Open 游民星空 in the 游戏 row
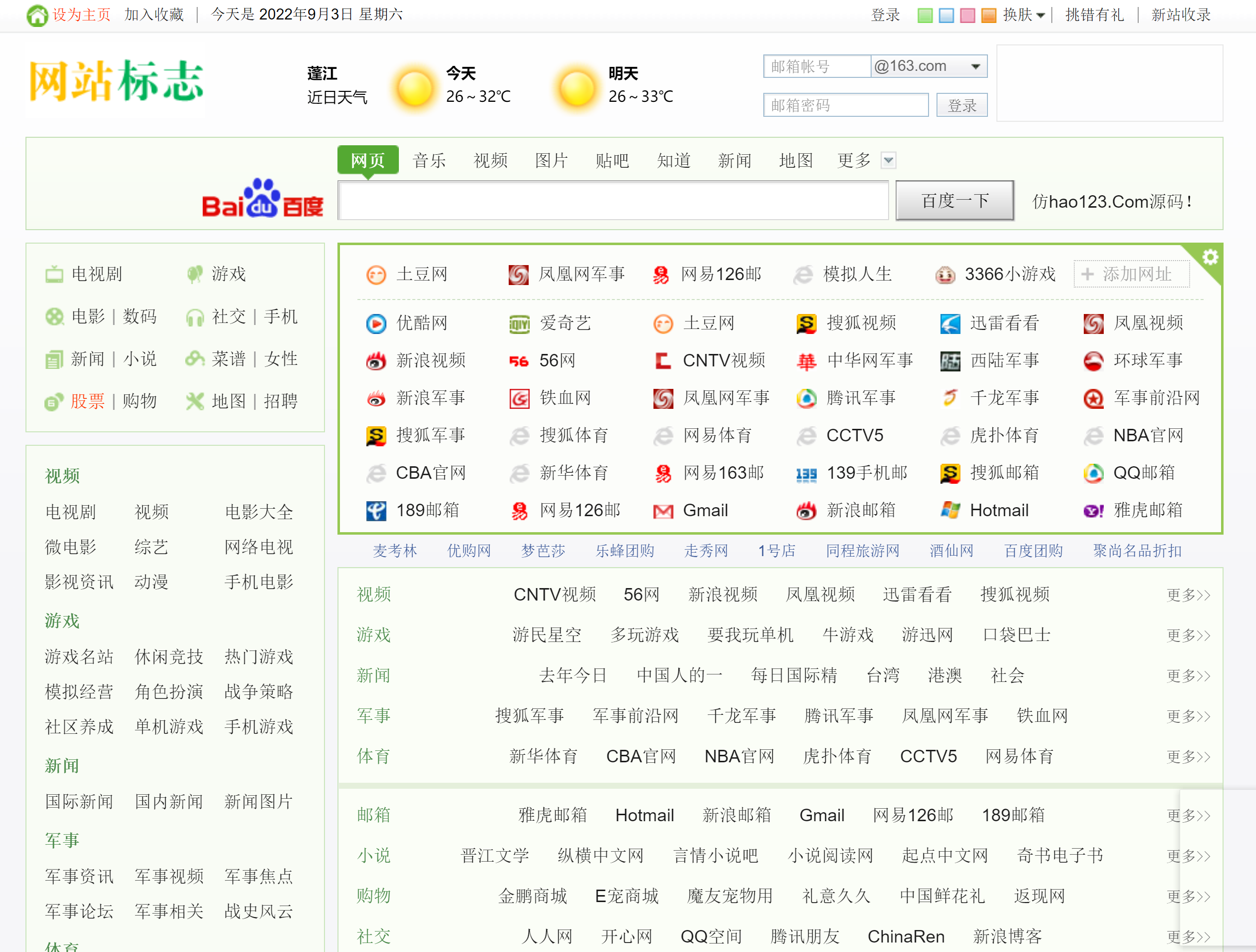The width and height of the screenshot is (1256, 952). tap(547, 635)
